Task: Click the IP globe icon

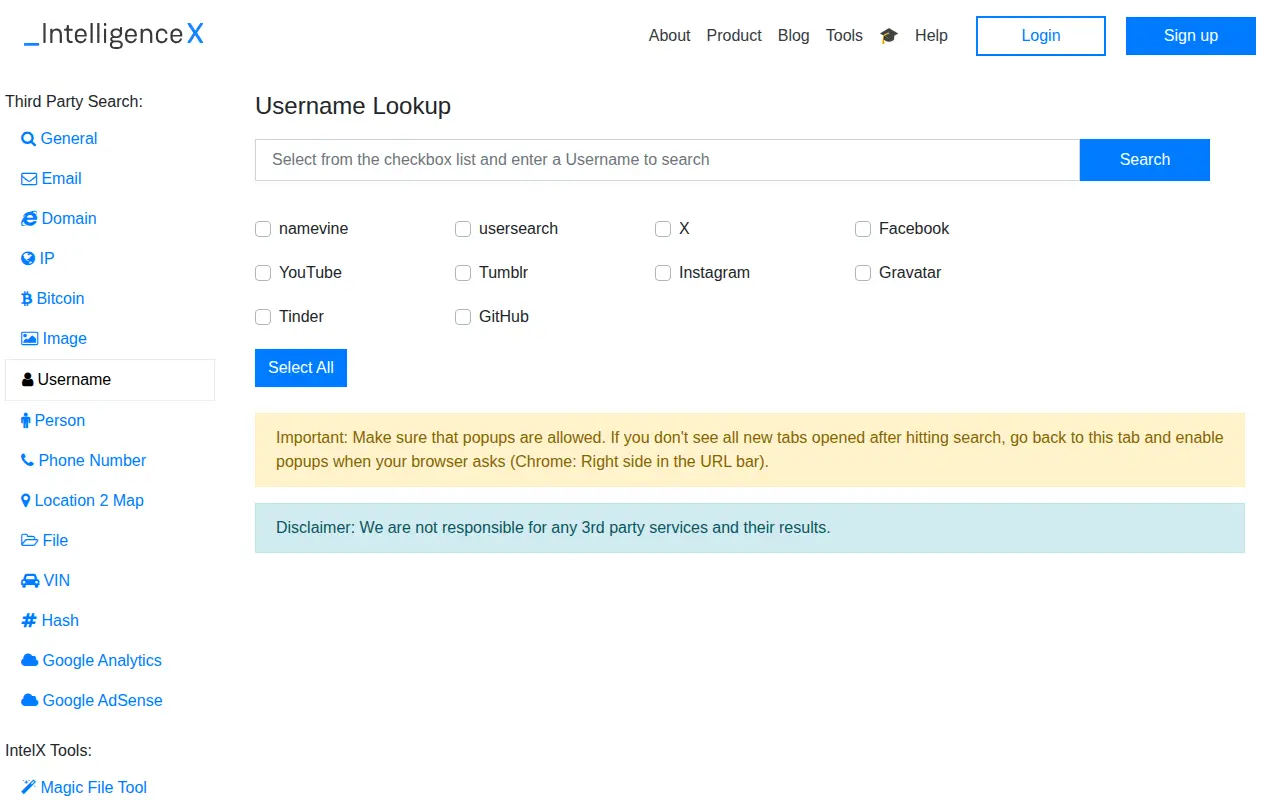Action: point(28,259)
